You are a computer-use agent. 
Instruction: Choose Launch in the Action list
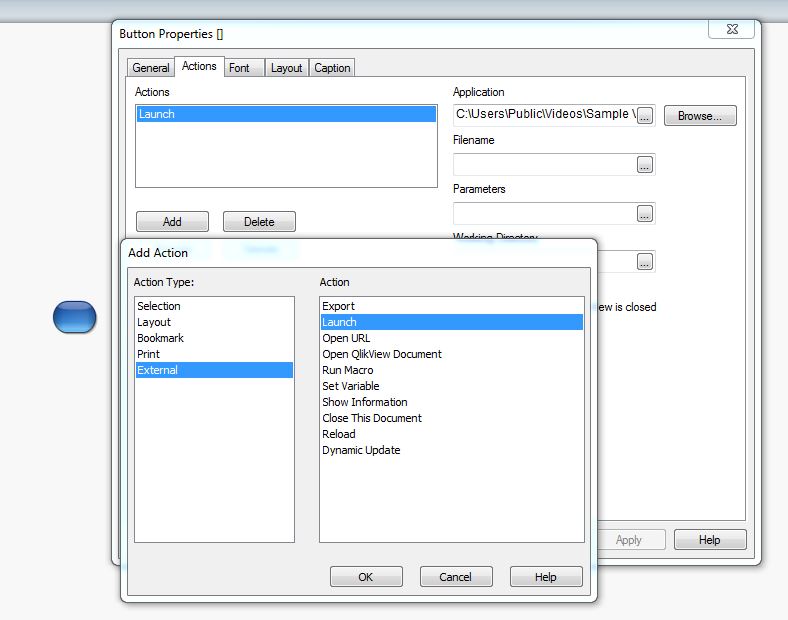pos(451,322)
